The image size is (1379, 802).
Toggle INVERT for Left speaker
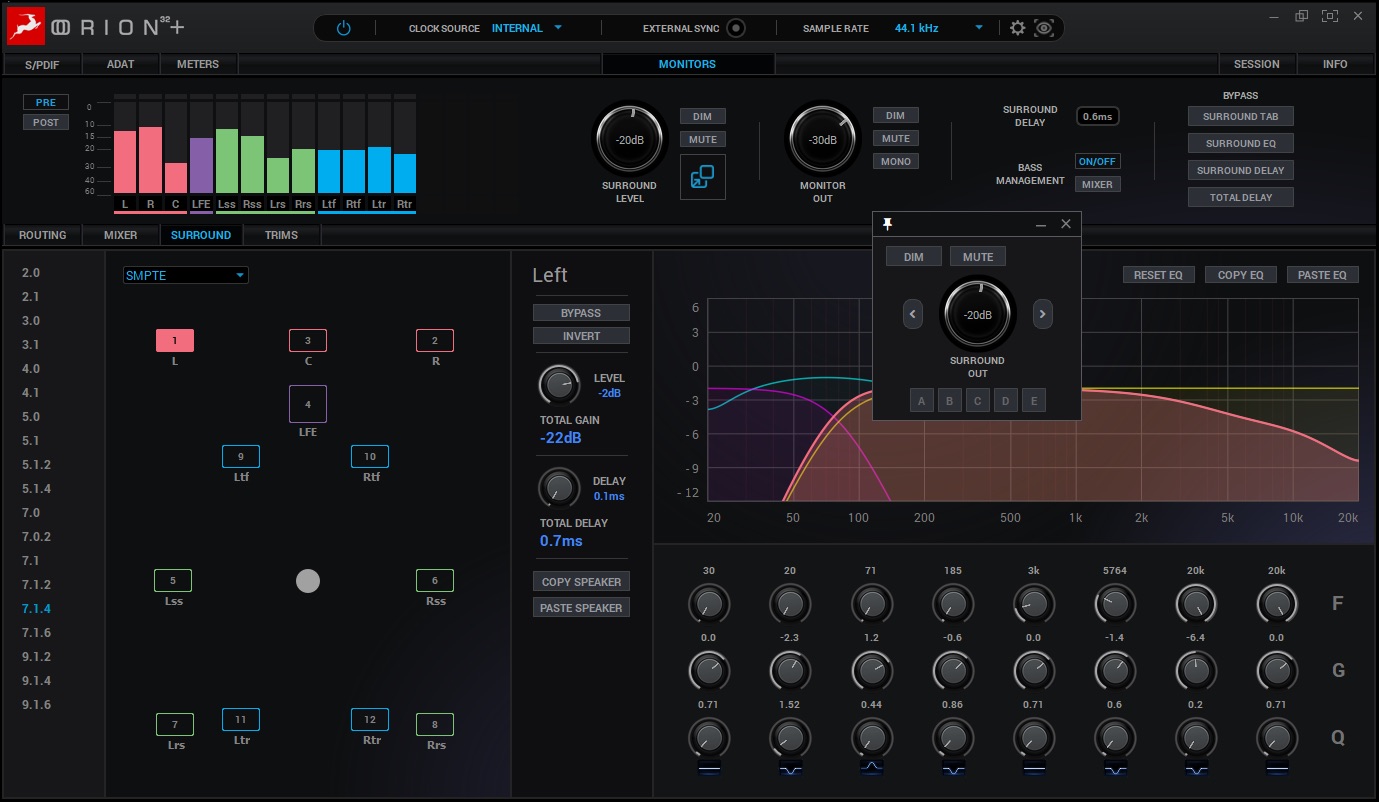tap(580, 336)
